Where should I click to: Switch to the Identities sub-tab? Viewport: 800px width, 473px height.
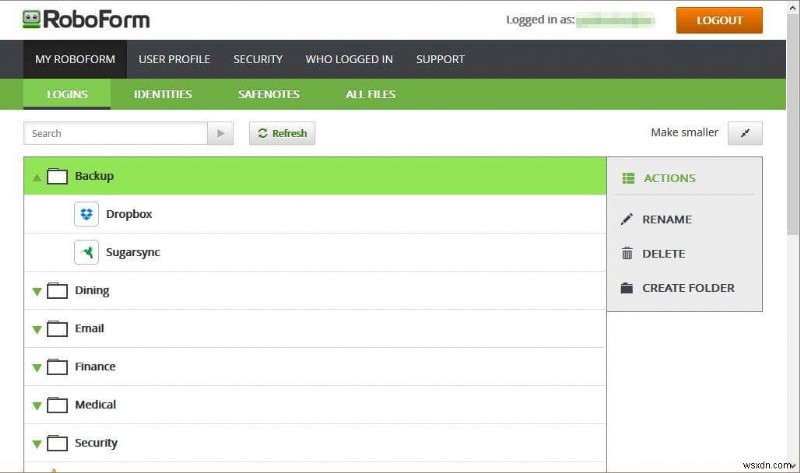tap(163, 94)
